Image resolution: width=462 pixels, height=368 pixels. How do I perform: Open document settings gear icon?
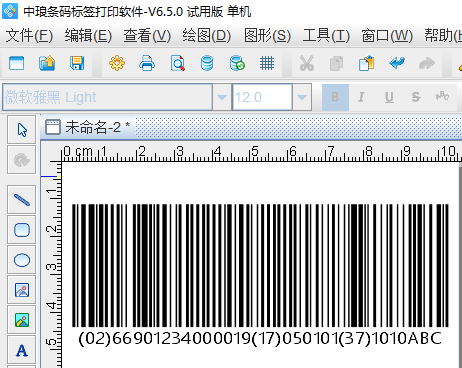117,63
